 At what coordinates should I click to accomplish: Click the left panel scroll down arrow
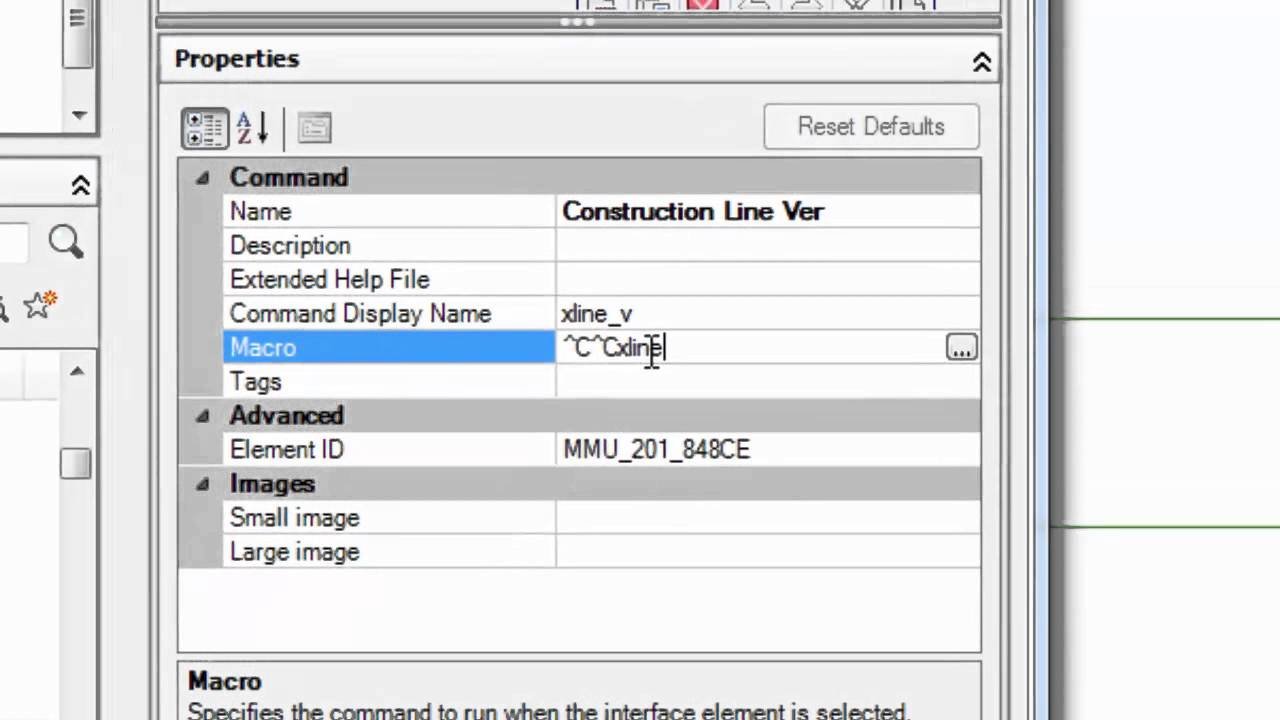[x=78, y=115]
